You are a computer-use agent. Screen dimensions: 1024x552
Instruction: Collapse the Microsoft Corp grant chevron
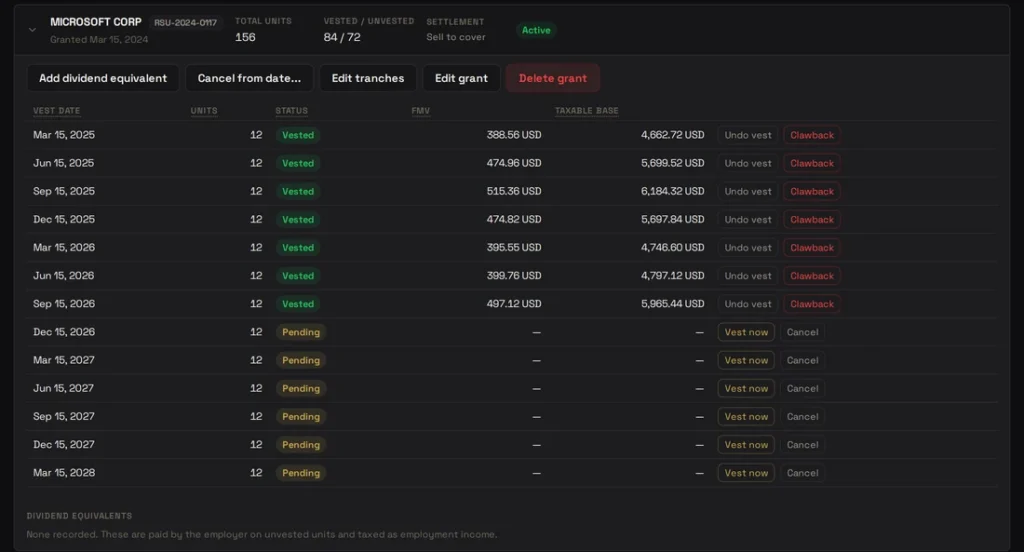click(32, 30)
